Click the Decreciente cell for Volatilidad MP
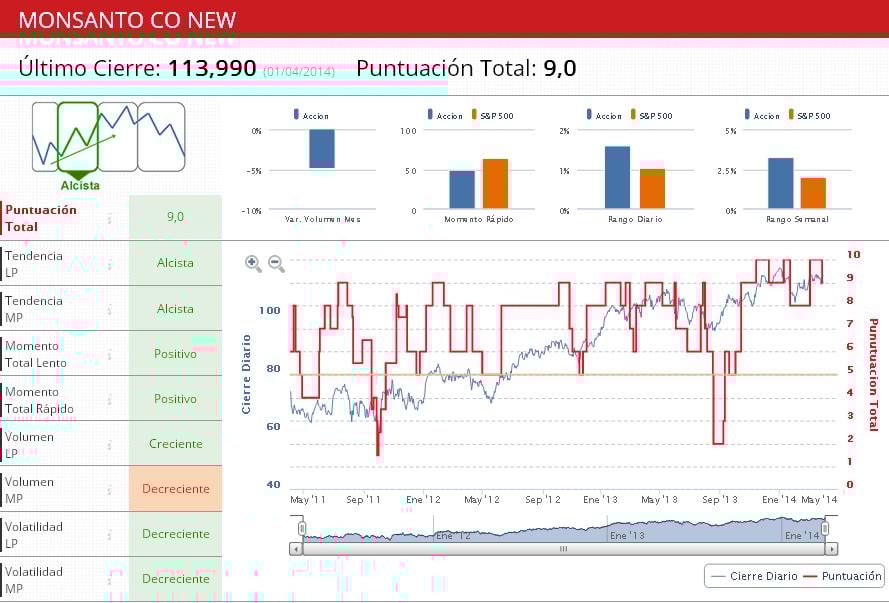The height and width of the screenshot is (603, 889). pos(175,579)
